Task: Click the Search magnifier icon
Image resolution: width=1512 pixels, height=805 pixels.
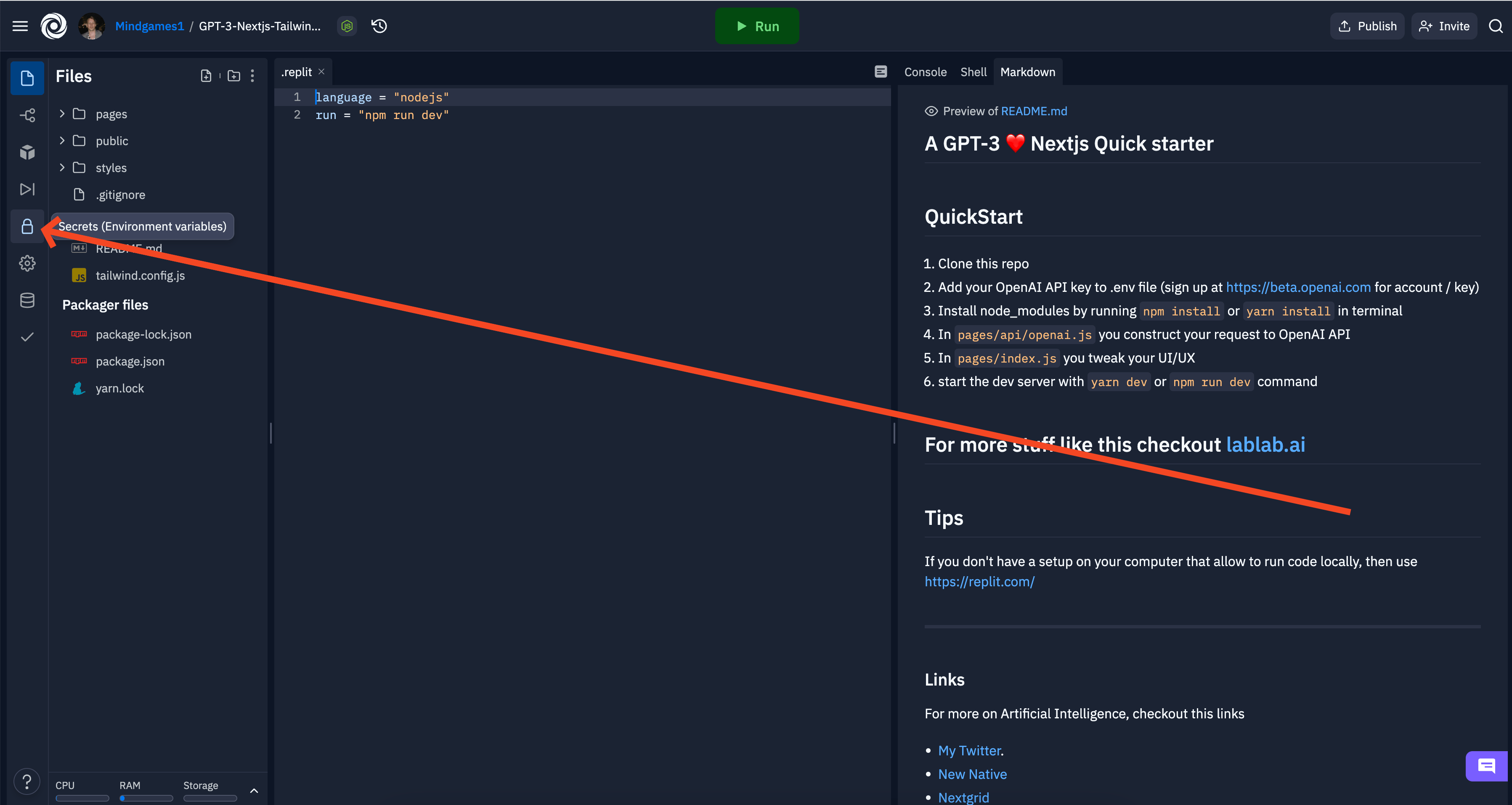Action: [1497, 26]
